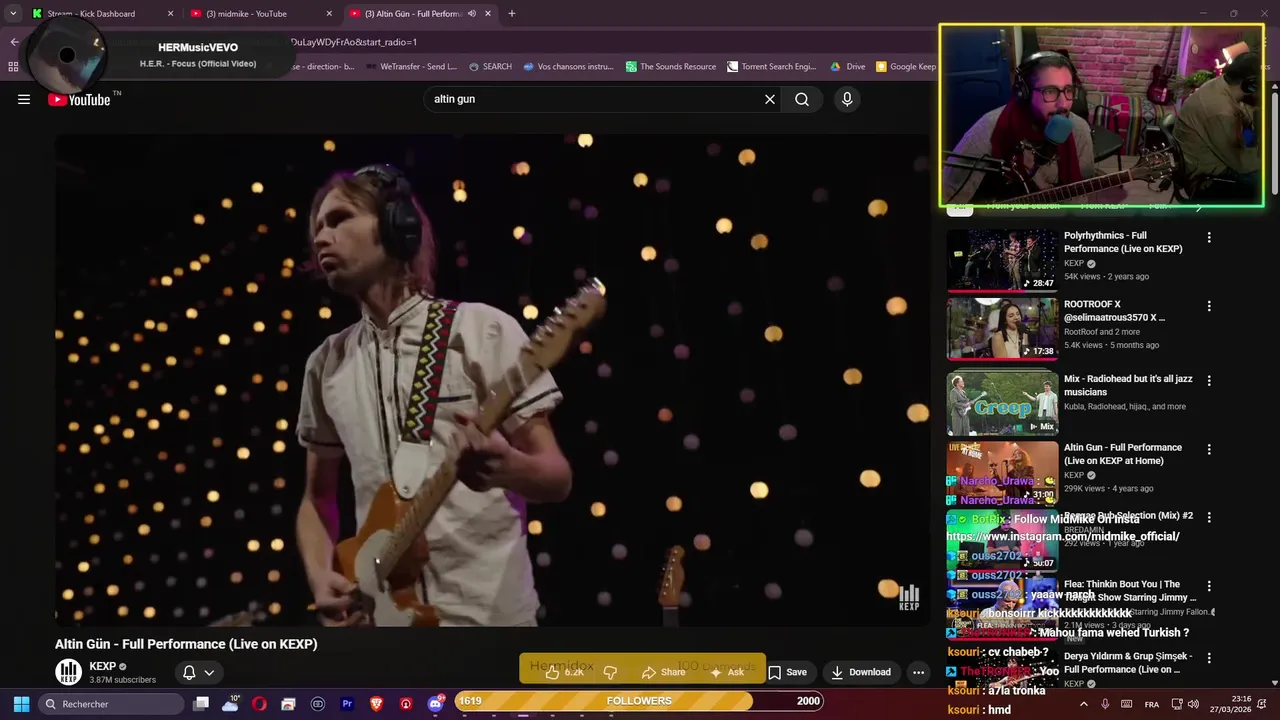Launch Opera from the taskbar
This screenshot has height=720, width=1280.
259,704
